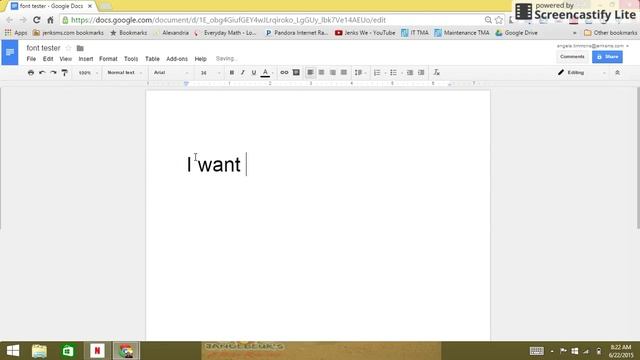The height and width of the screenshot is (360, 640).
Task: Increase the indent
Action: click(421, 73)
